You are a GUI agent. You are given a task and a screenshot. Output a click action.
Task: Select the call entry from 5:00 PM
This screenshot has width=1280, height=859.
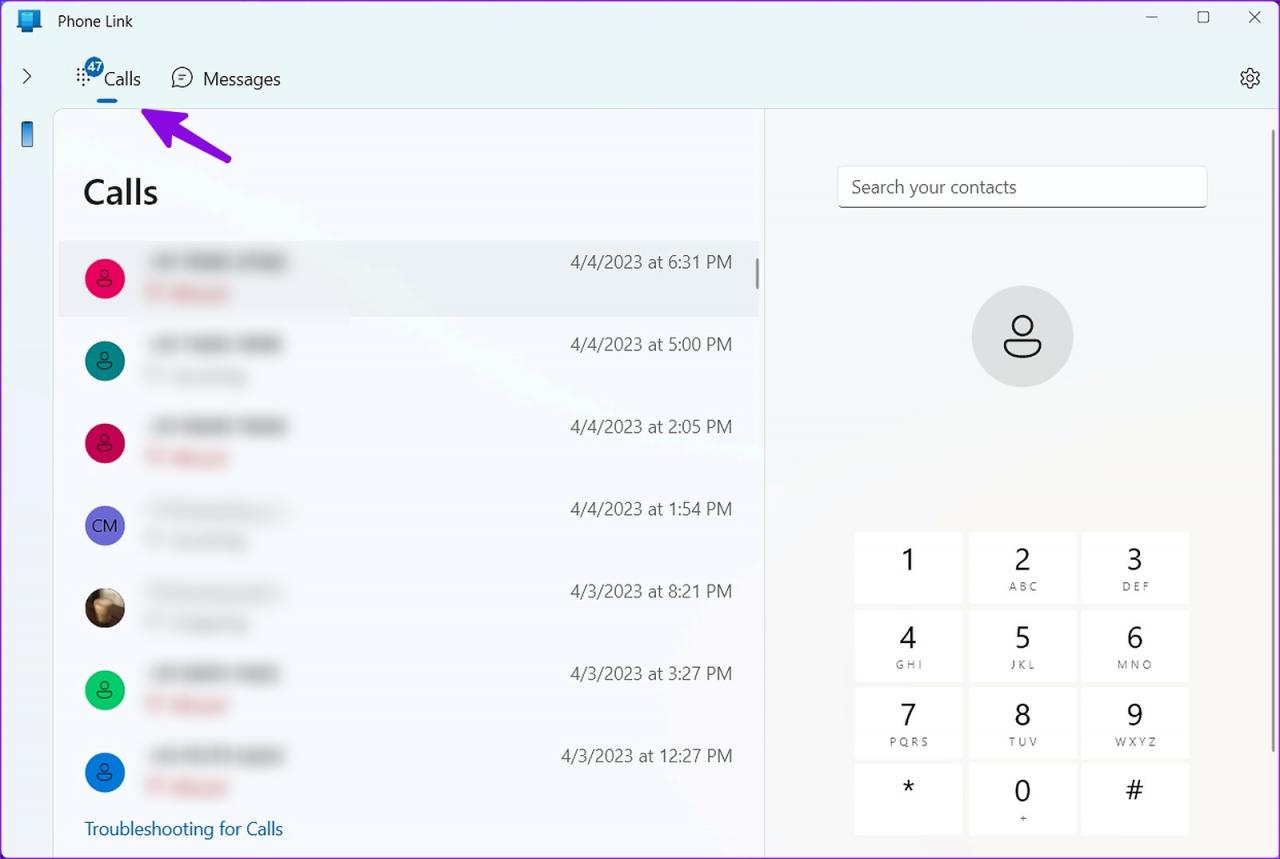(408, 360)
